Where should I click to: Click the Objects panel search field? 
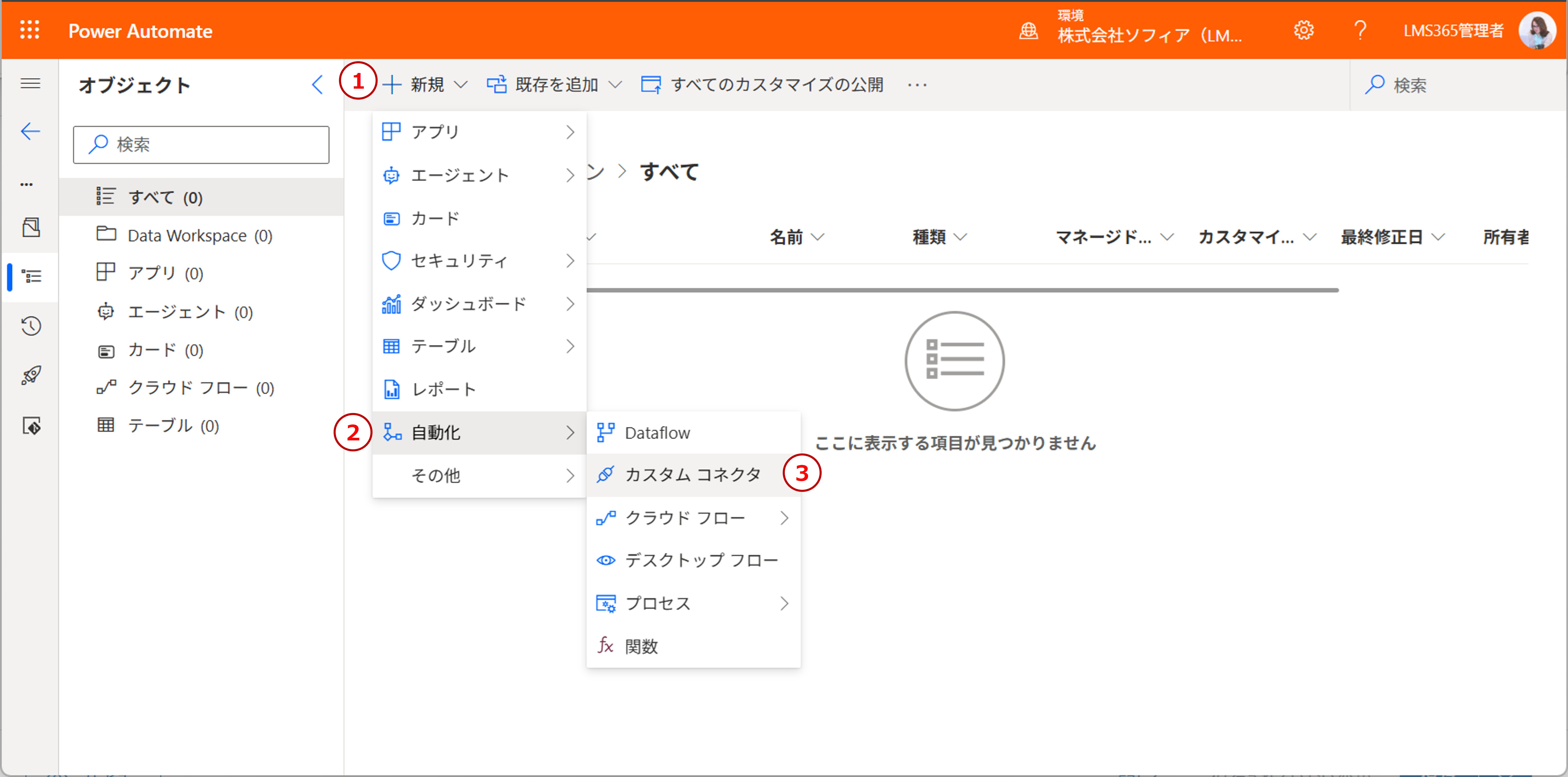(x=201, y=145)
